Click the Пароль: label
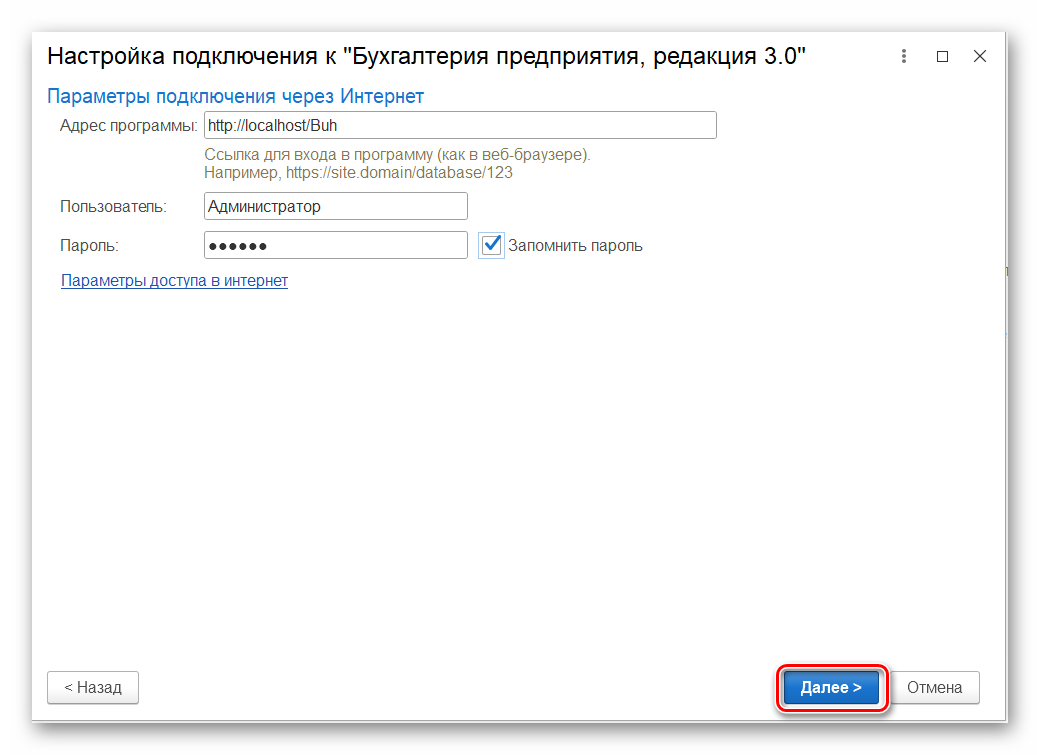Viewport: 1040px width, 755px height. point(89,245)
